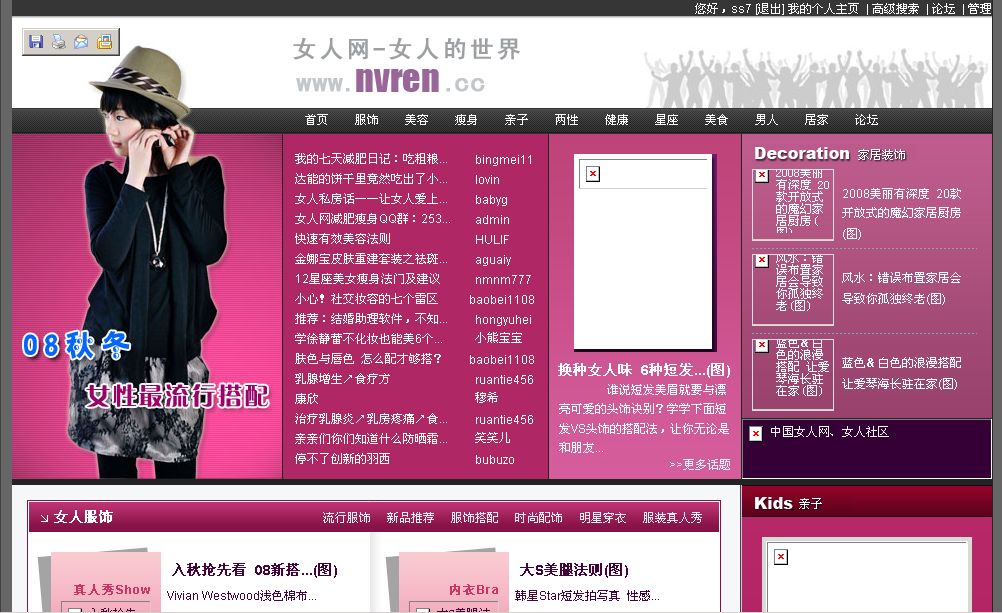Click the send image by email icon
Image resolution: width=1002 pixels, height=613 pixels.
(x=81, y=42)
